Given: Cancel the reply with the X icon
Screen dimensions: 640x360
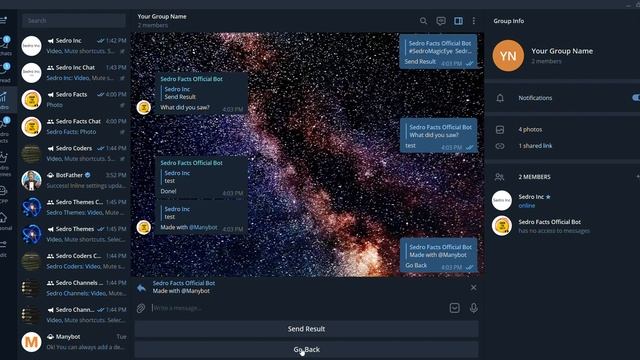Looking at the screenshot, I should pos(473,287).
